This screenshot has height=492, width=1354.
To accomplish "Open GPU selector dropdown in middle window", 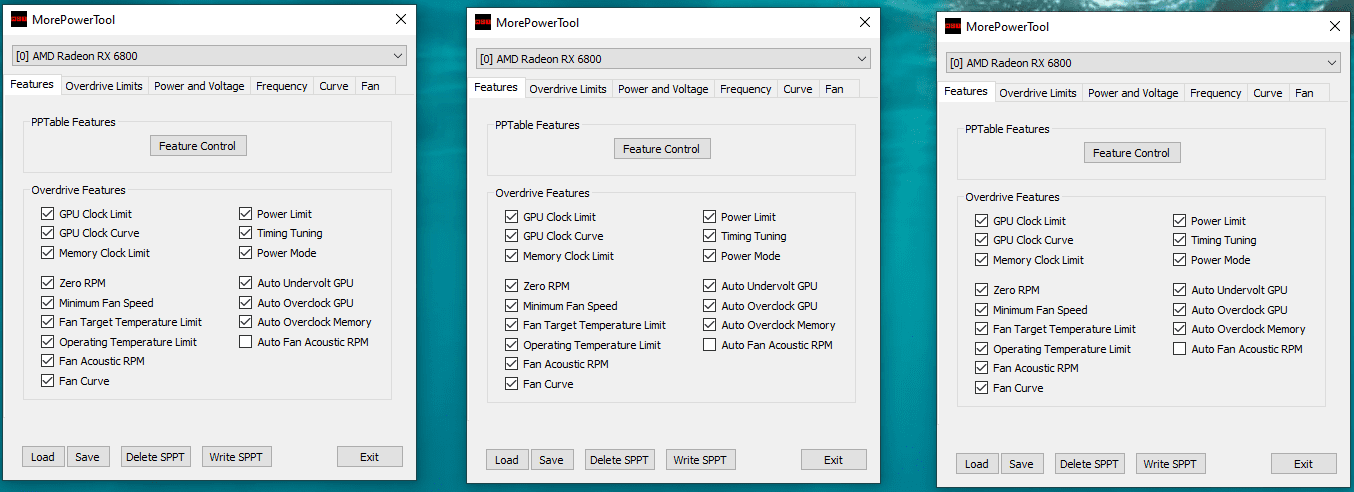I will click(x=673, y=59).
